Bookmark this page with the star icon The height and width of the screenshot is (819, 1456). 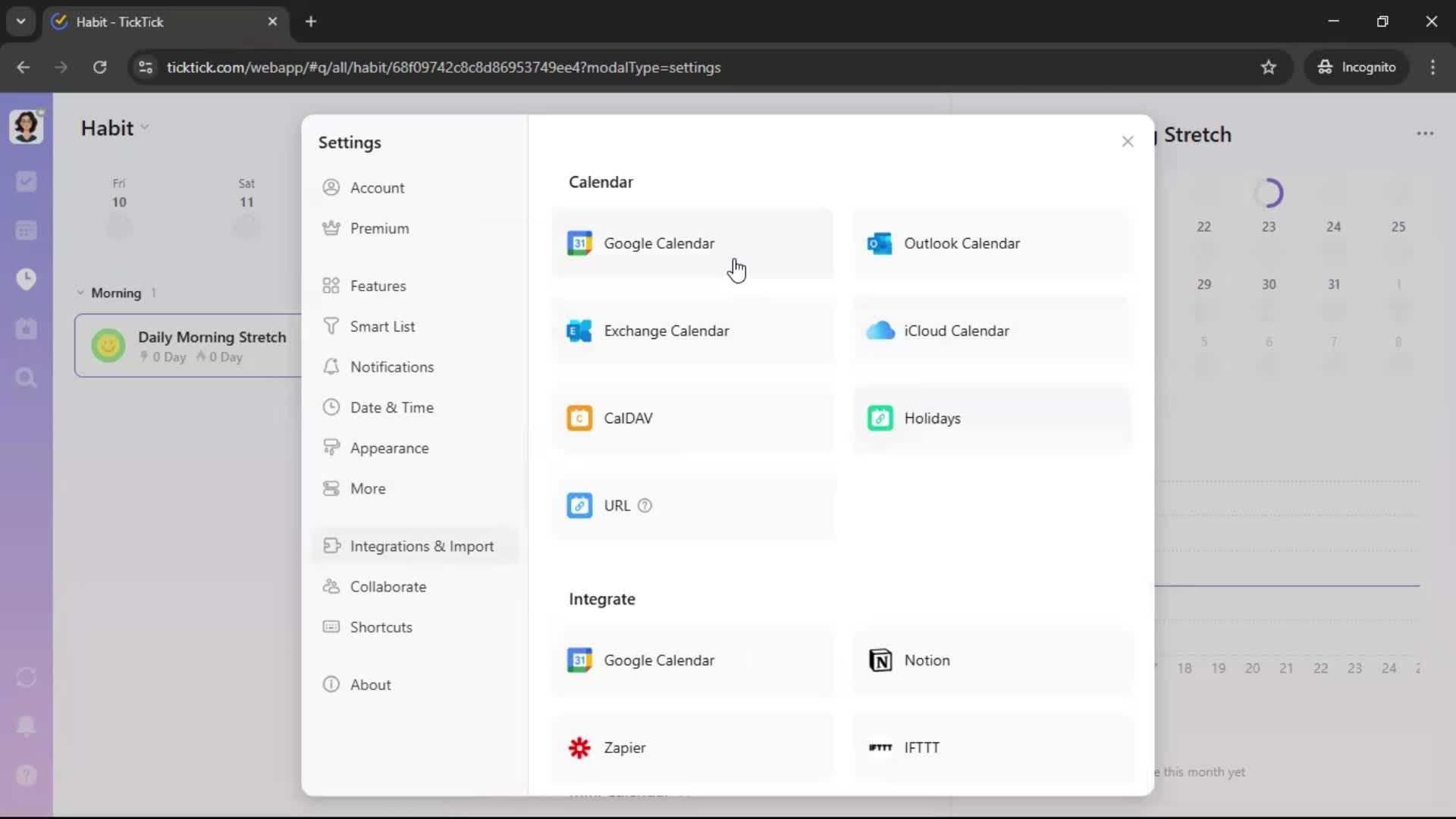click(1268, 67)
